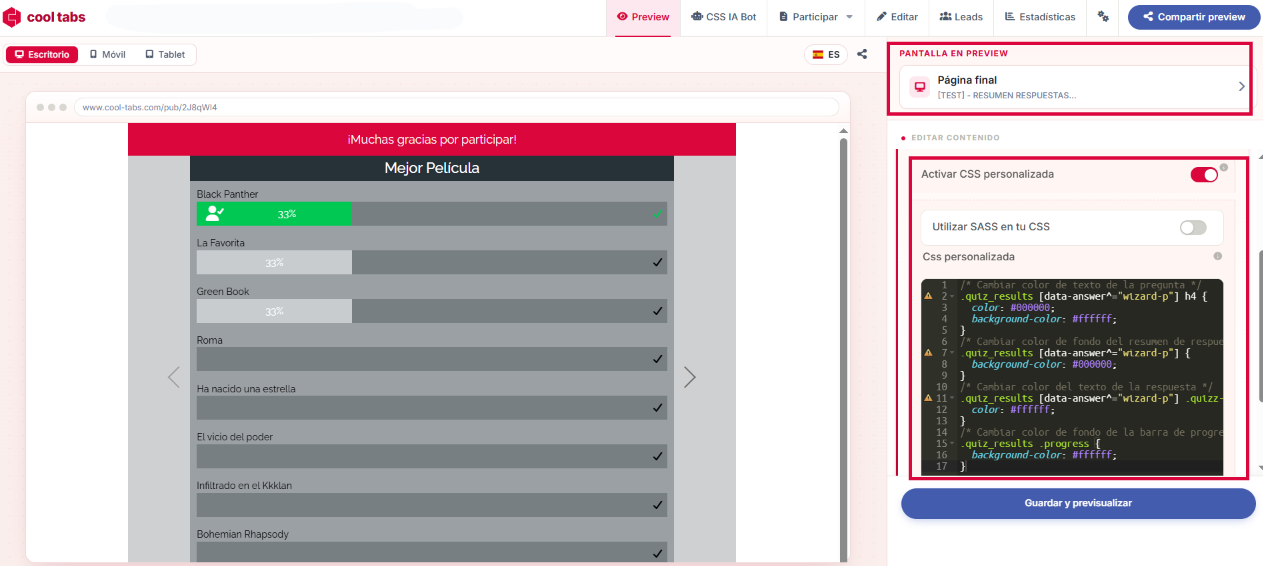The image size is (1263, 566).
Task: Click checkmark on El vicio del poder bar
Action: (x=657, y=456)
